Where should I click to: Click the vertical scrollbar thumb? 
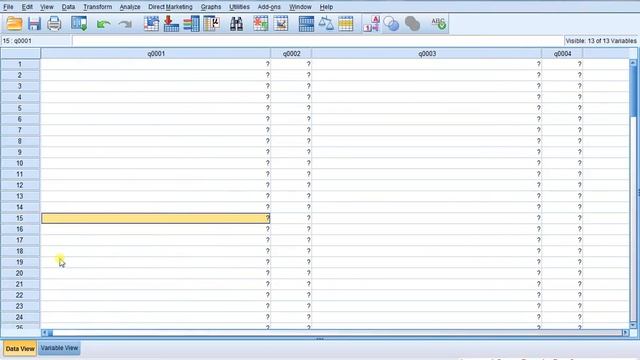pos(633,91)
